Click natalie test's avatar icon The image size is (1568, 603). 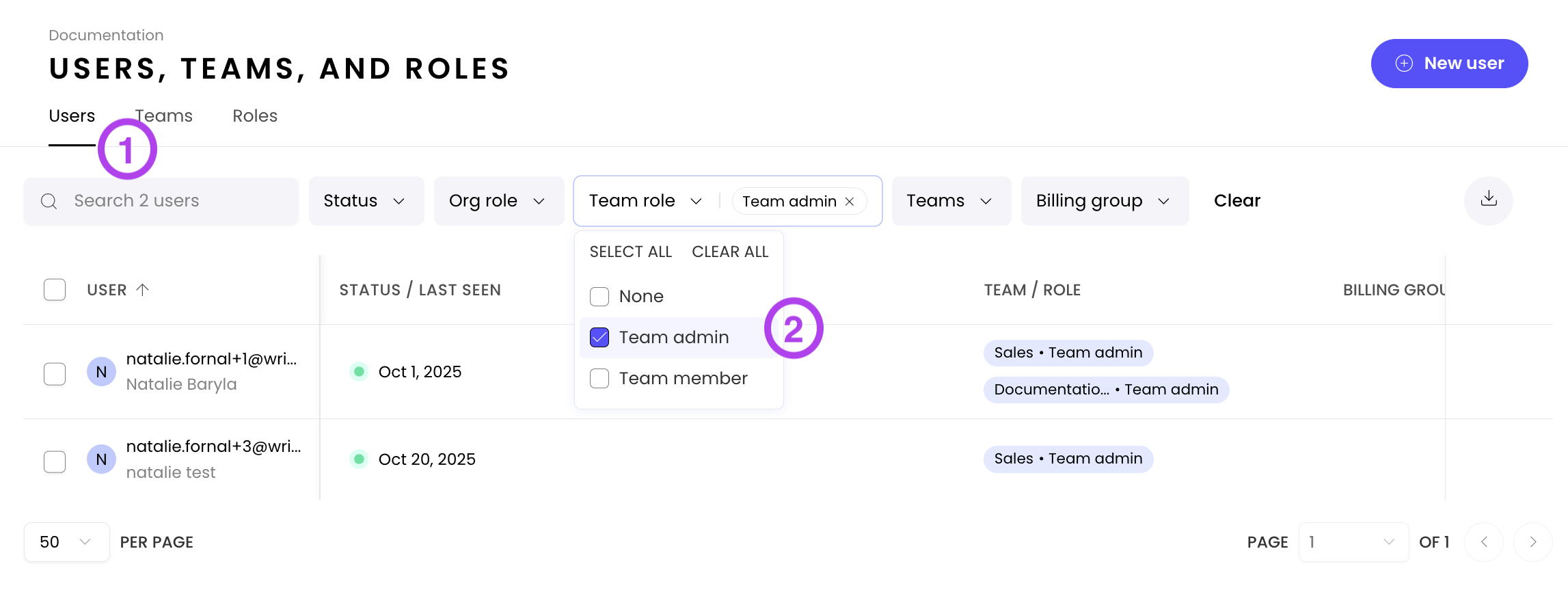(101, 459)
